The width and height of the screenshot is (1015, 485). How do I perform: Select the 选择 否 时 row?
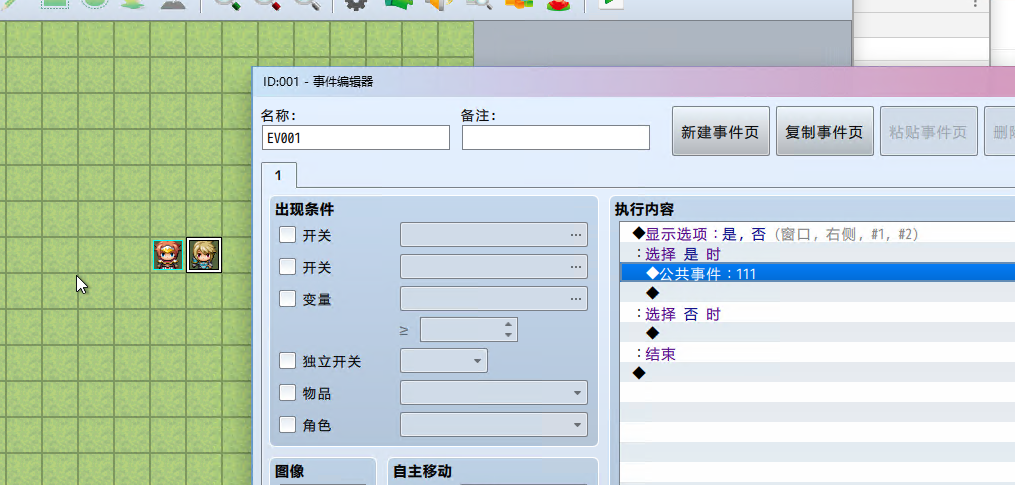817,314
